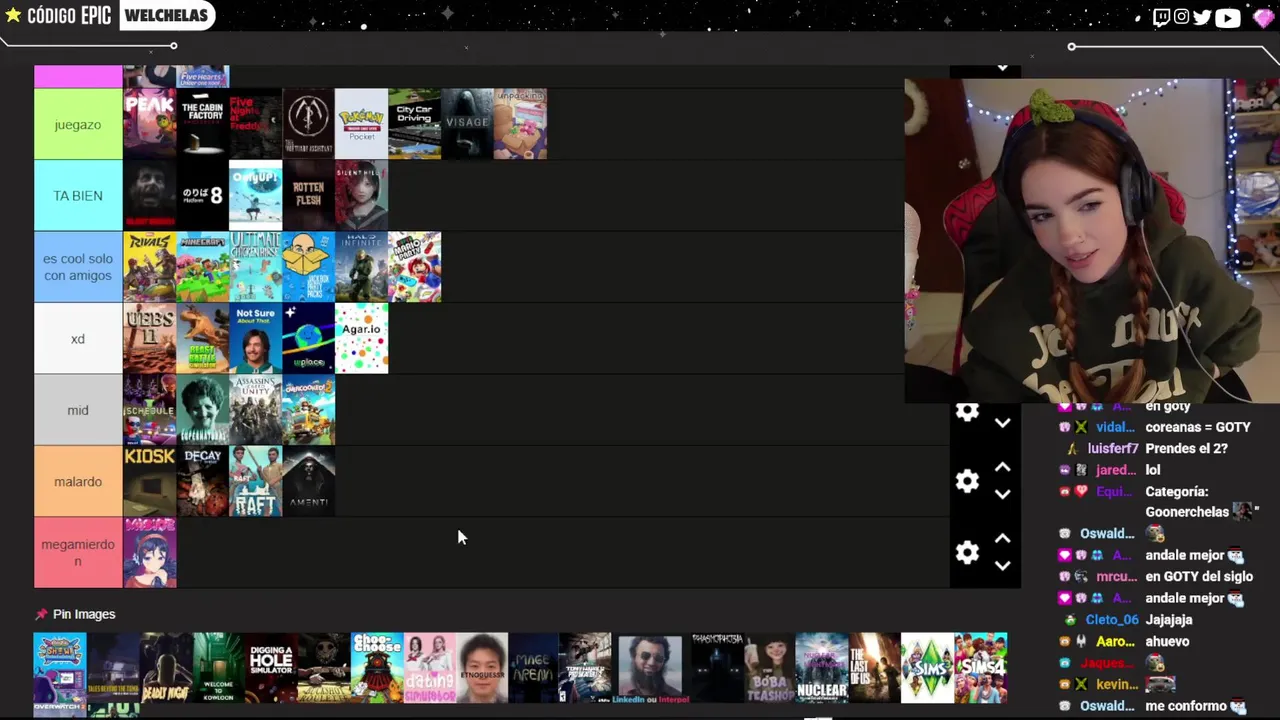Pick The Cabin Factory tile

pos(202,124)
